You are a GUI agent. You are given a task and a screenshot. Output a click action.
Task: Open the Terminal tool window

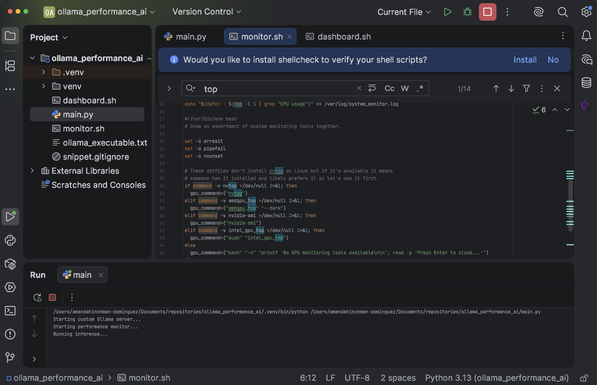(10, 311)
